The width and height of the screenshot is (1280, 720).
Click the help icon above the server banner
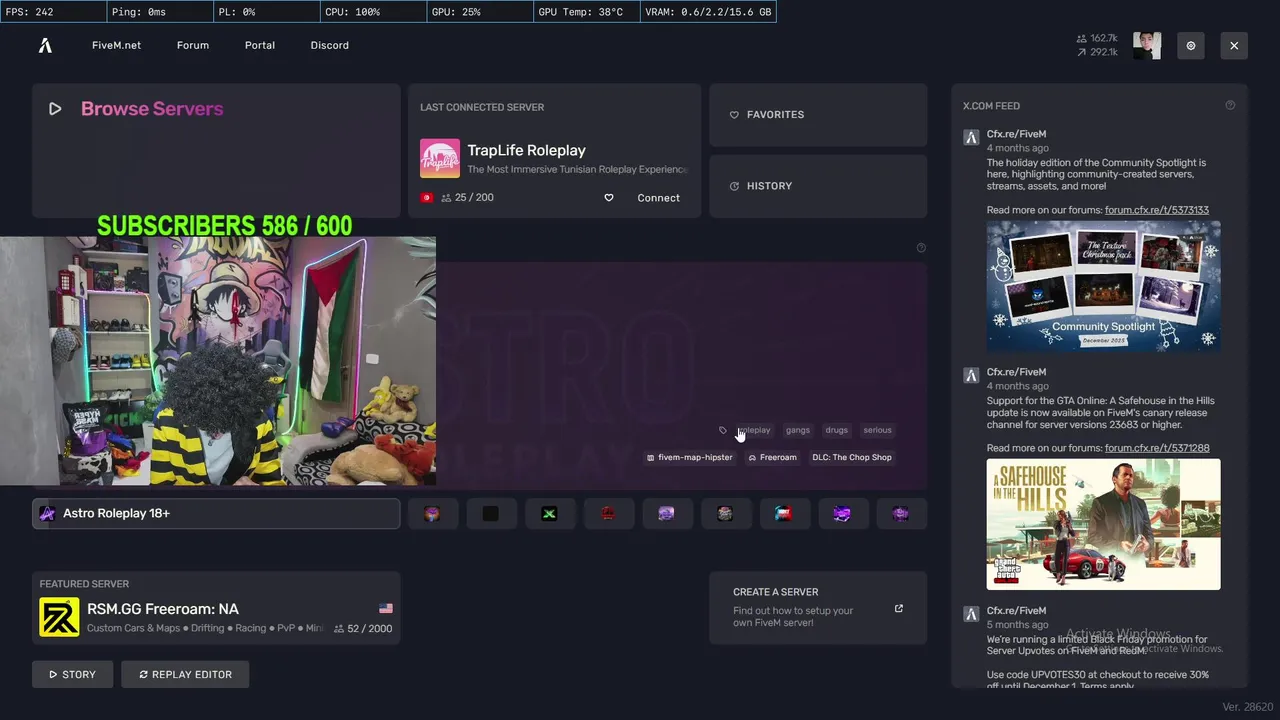tap(921, 248)
